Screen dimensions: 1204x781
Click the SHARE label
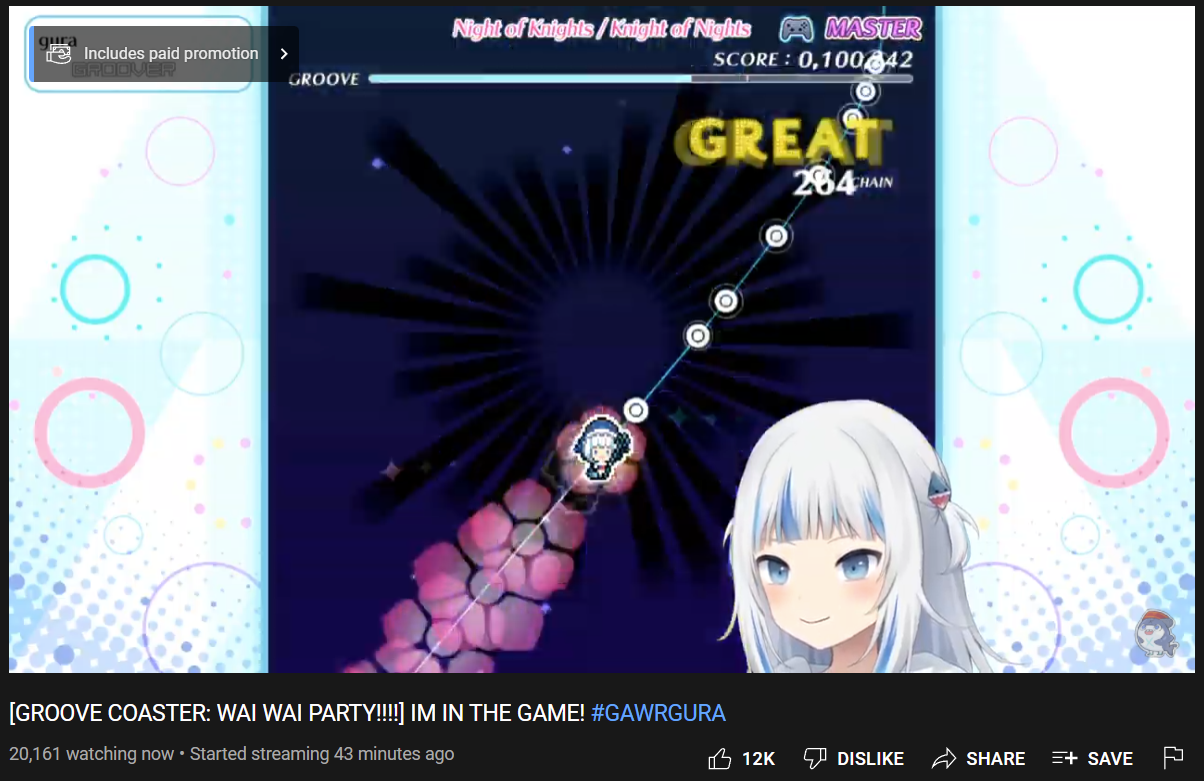tap(995, 759)
